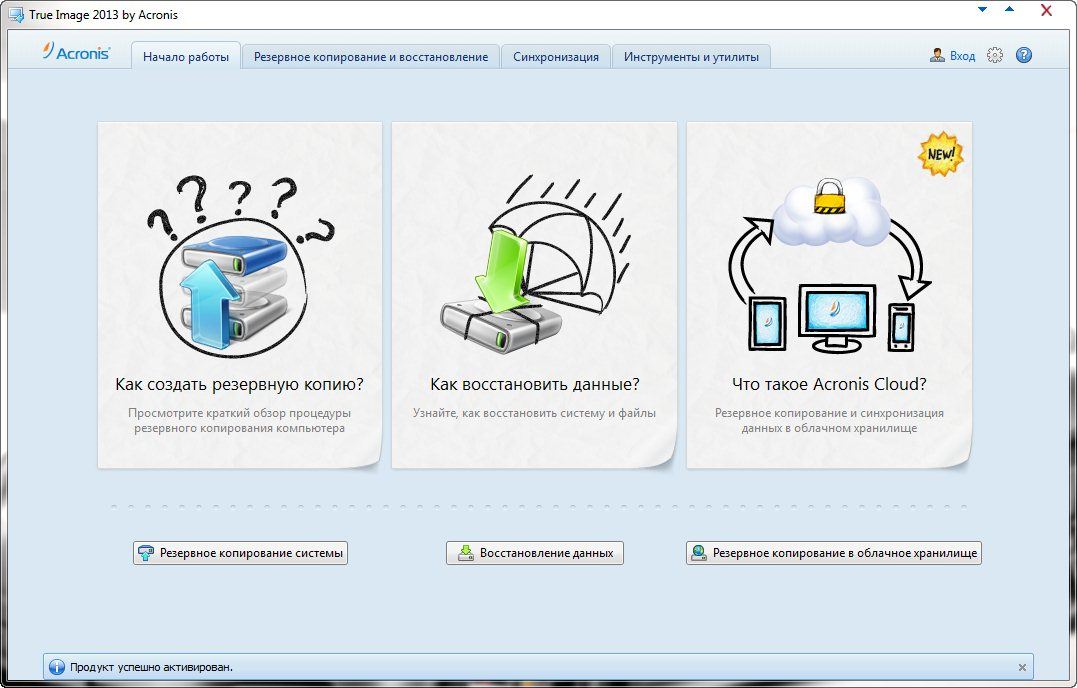Open help with the question mark icon

click(x=1023, y=56)
